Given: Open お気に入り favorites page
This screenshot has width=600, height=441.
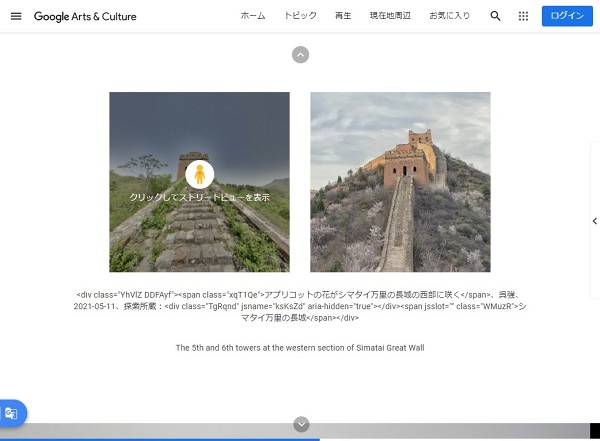Looking at the screenshot, I should click(x=450, y=17).
